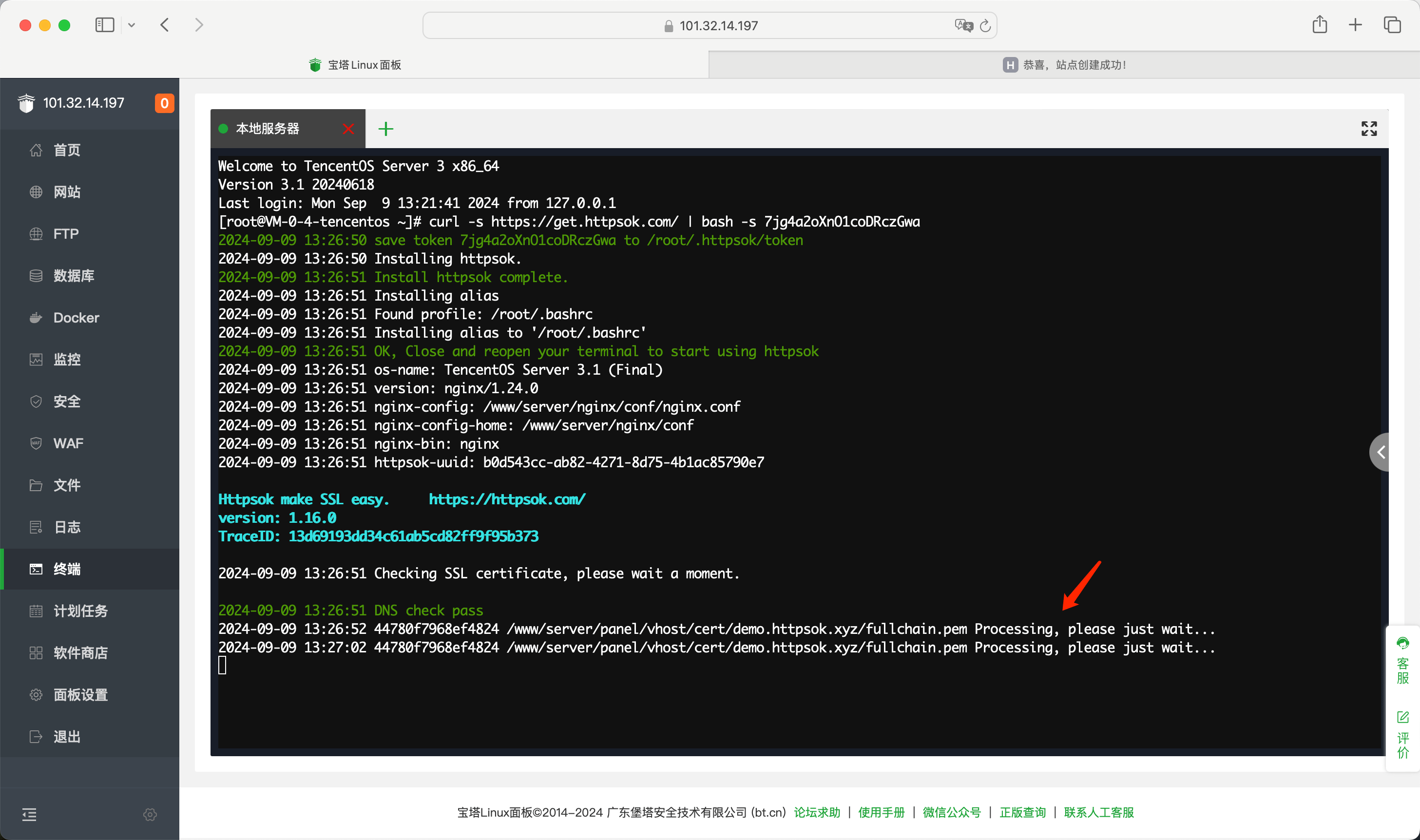
Task: Show Safari tab overview
Action: click(x=1392, y=25)
